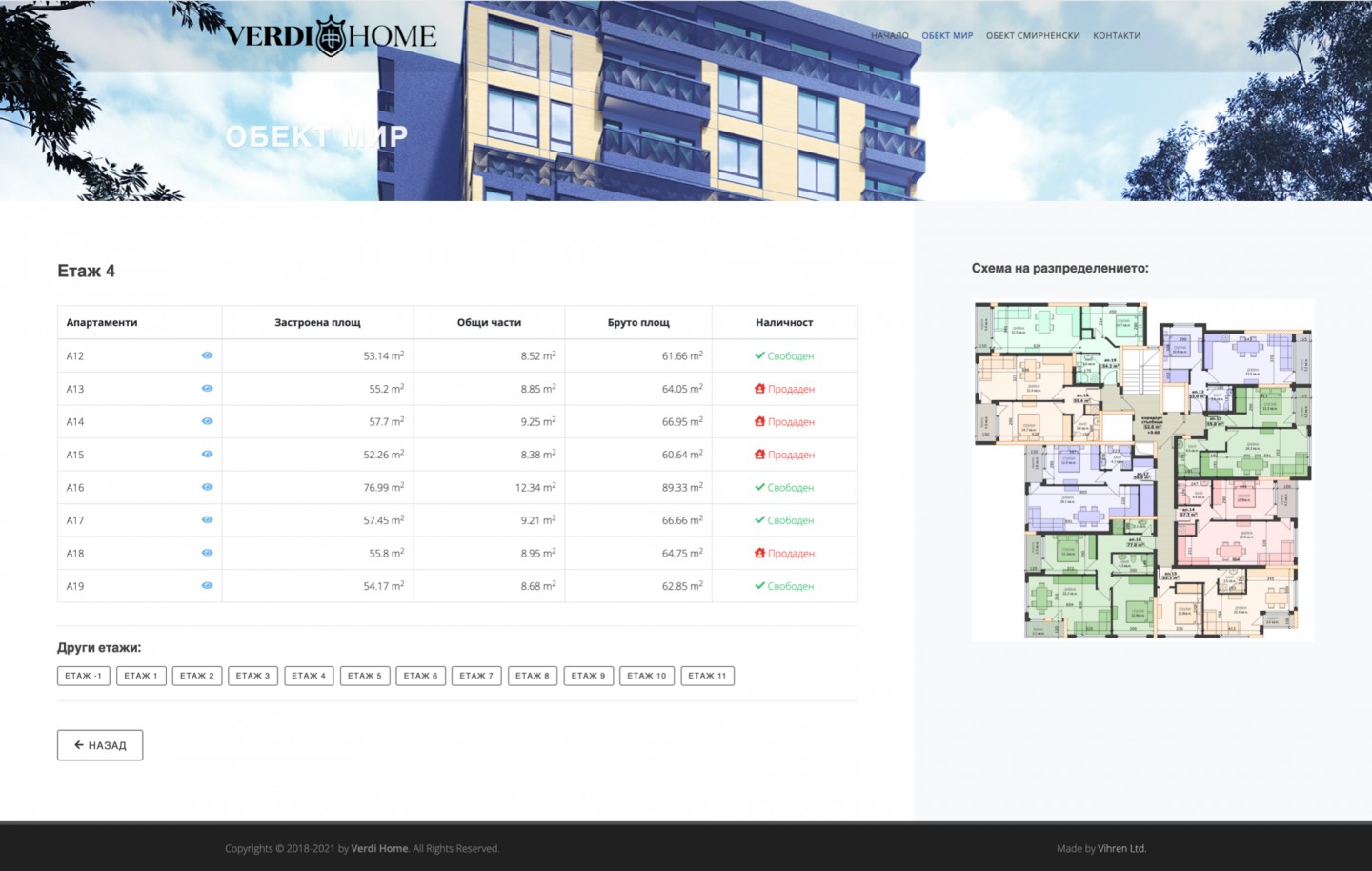
Task: Switch to ЕТАЖ -1 floor
Action: pos(84,676)
